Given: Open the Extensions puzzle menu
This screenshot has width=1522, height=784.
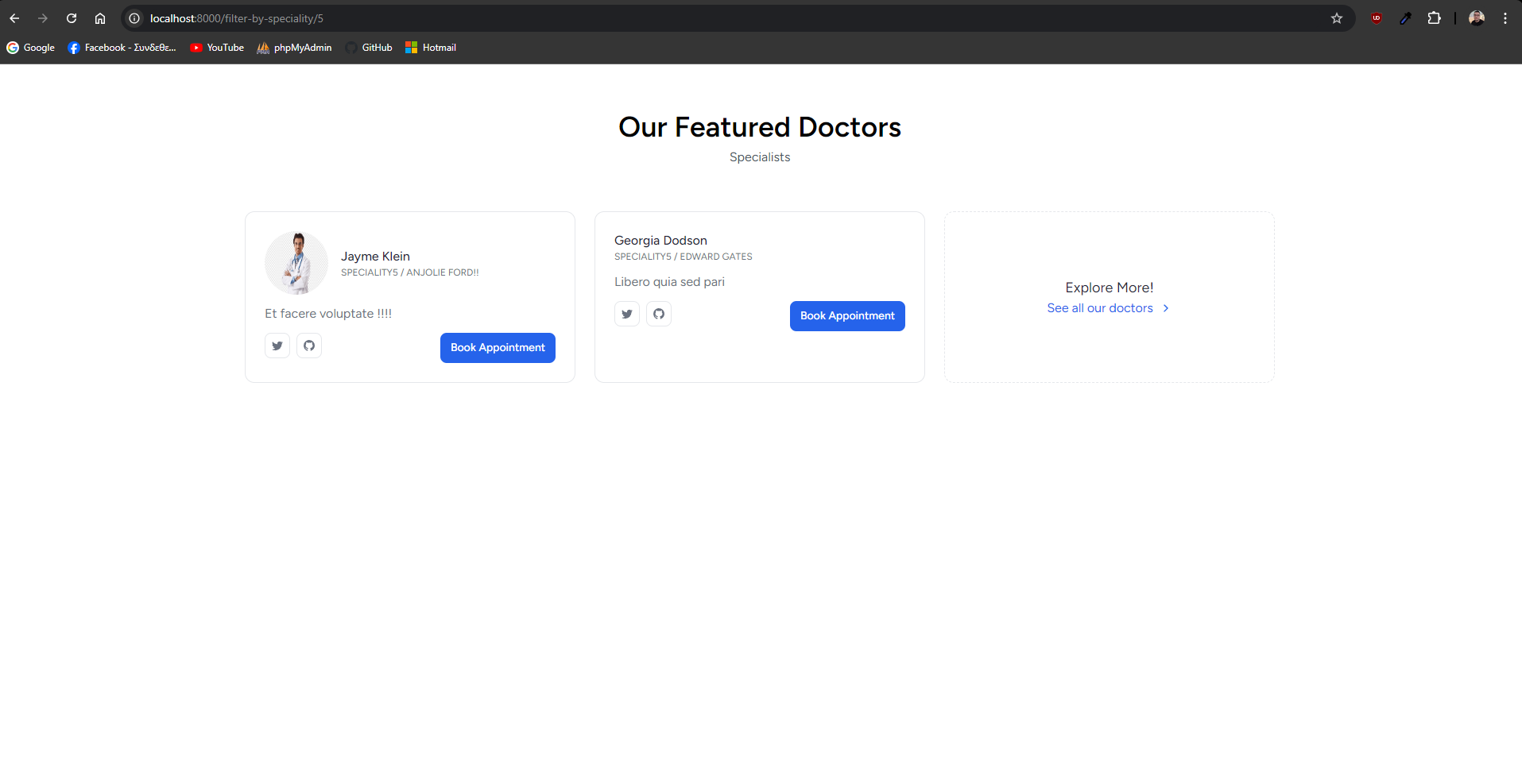Looking at the screenshot, I should tap(1434, 18).
